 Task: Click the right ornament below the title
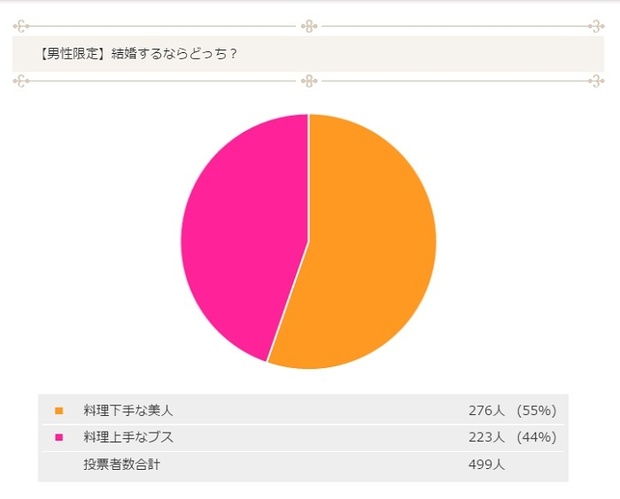tap(598, 81)
